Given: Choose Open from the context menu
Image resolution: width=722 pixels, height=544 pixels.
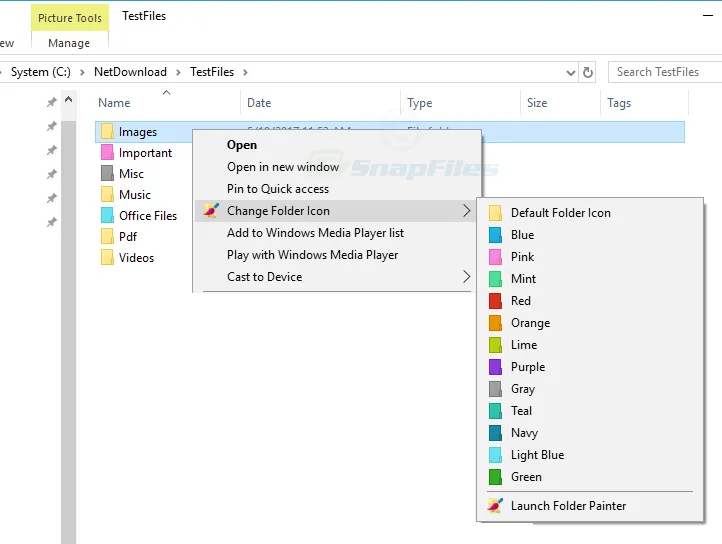Looking at the screenshot, I should tap(338, 145).
